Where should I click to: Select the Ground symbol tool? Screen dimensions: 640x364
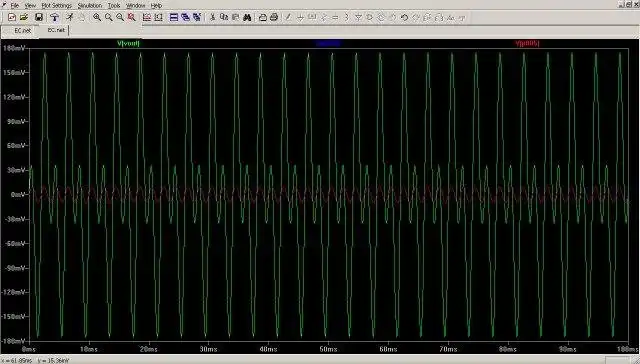tap(300, 17)
